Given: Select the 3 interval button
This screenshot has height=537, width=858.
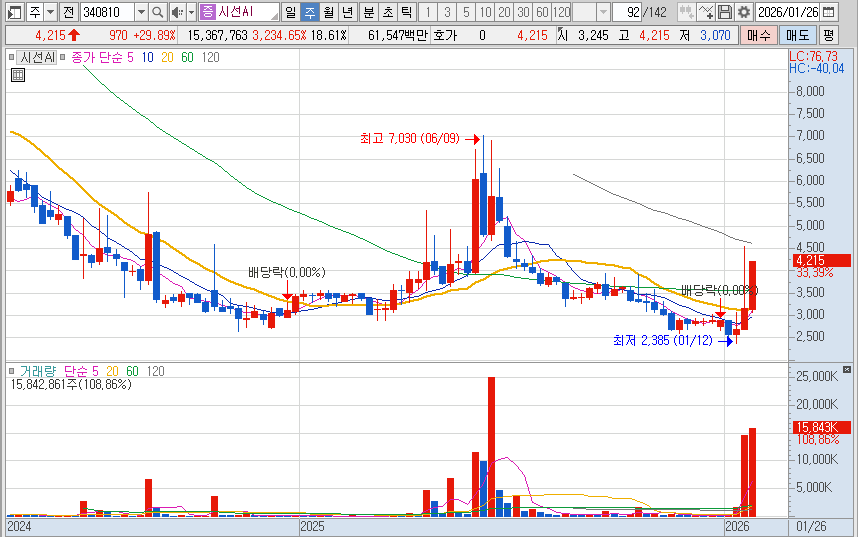Looking at the screenshot, I should click(x=447, y=11).
